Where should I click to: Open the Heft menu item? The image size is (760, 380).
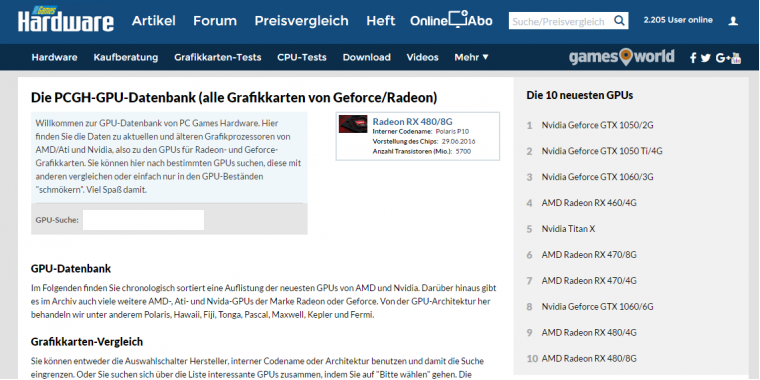pos(380,21)
